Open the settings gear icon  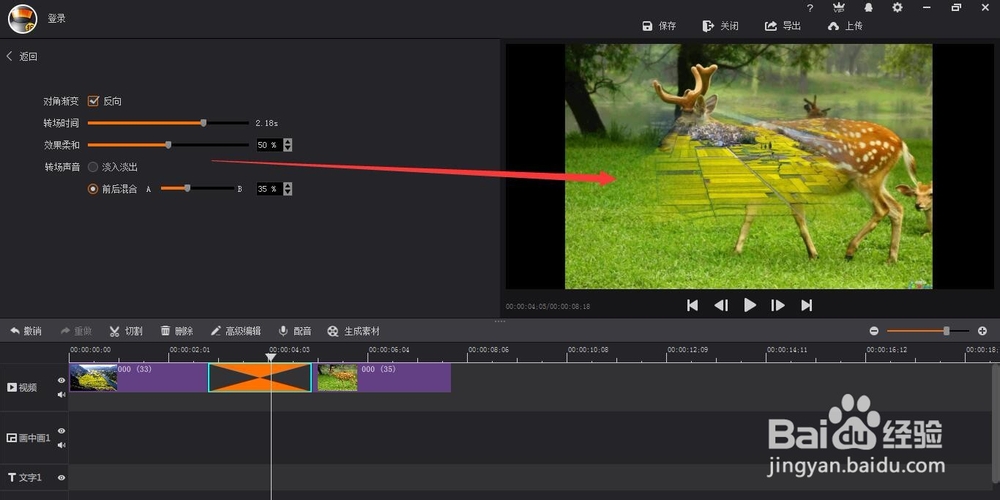coord(897,8)
